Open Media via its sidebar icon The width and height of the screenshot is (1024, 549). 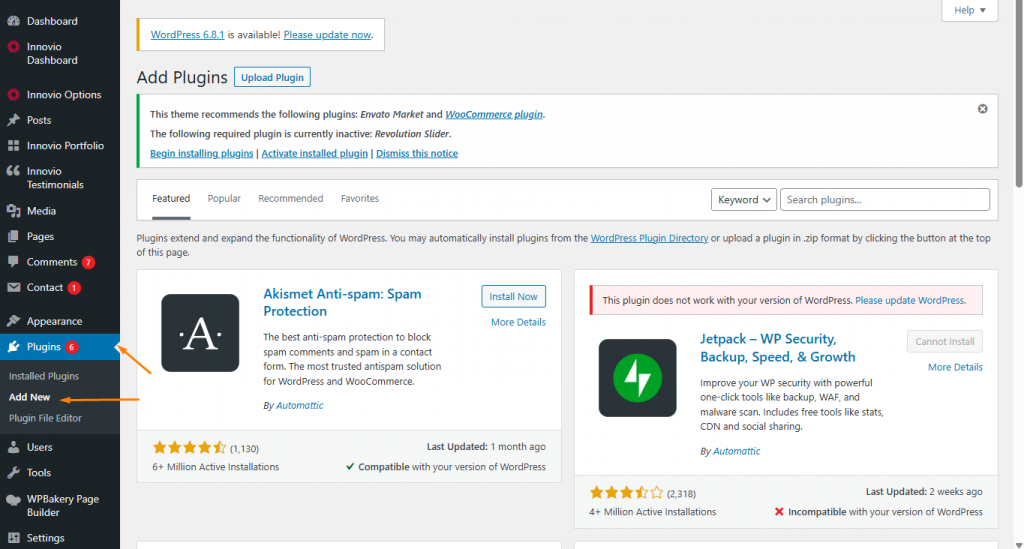click(13, 211)
